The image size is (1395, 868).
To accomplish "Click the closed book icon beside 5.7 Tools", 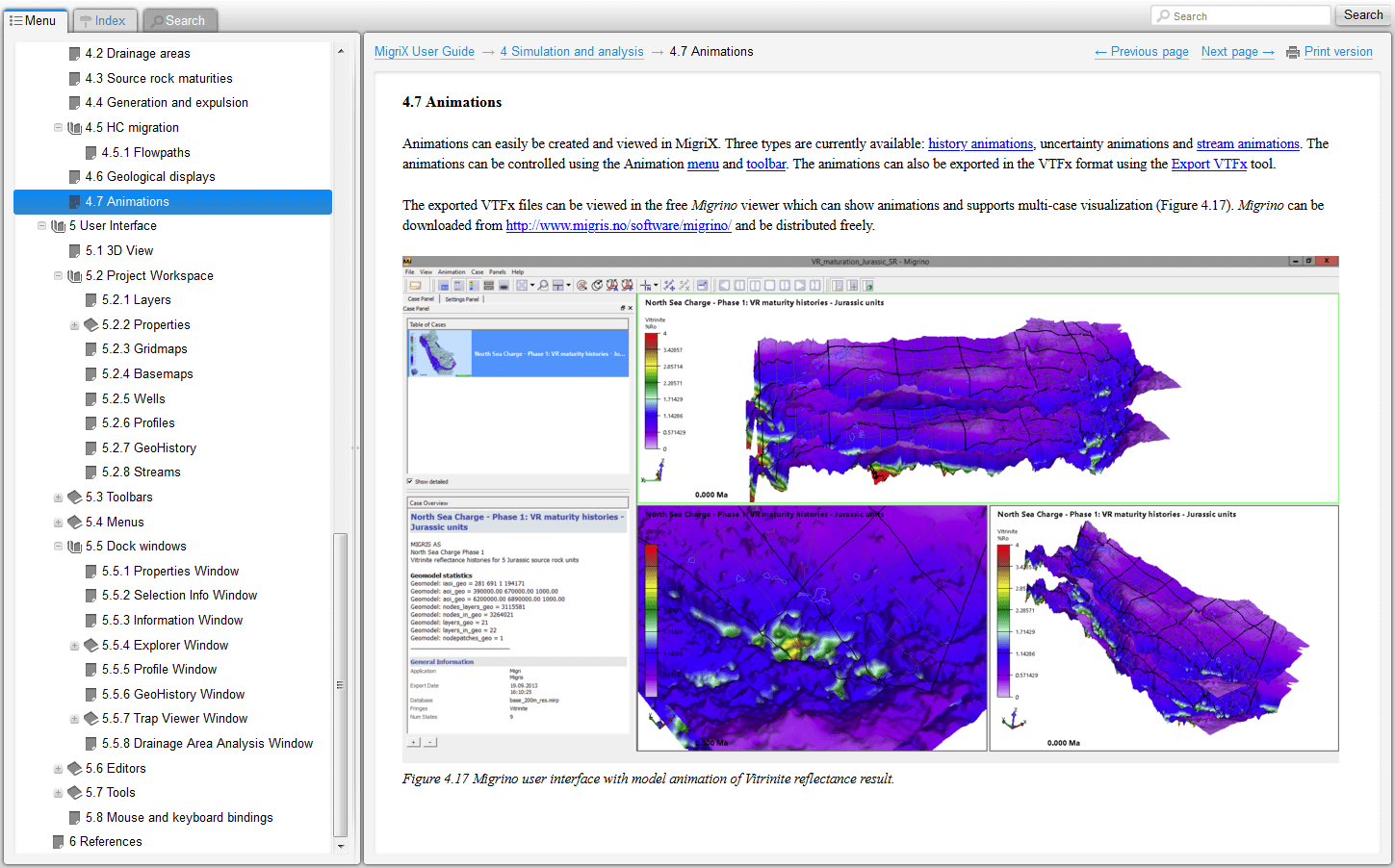I will [75, 793].
